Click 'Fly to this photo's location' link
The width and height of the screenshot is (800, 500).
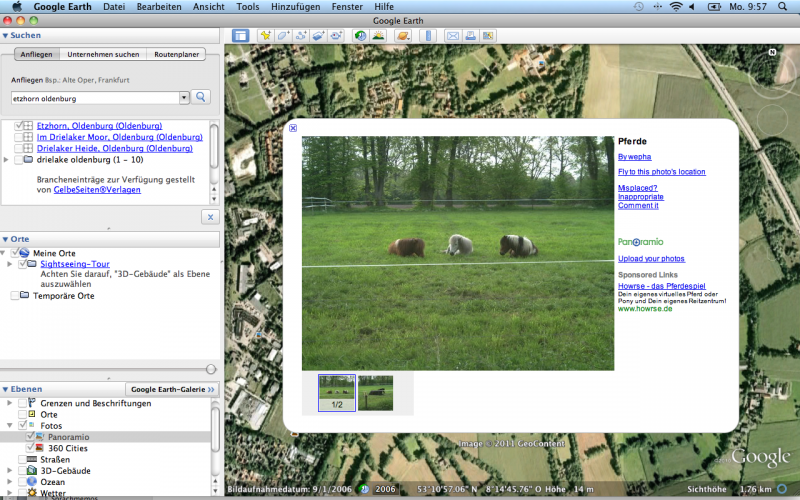[x=661, y=172]
